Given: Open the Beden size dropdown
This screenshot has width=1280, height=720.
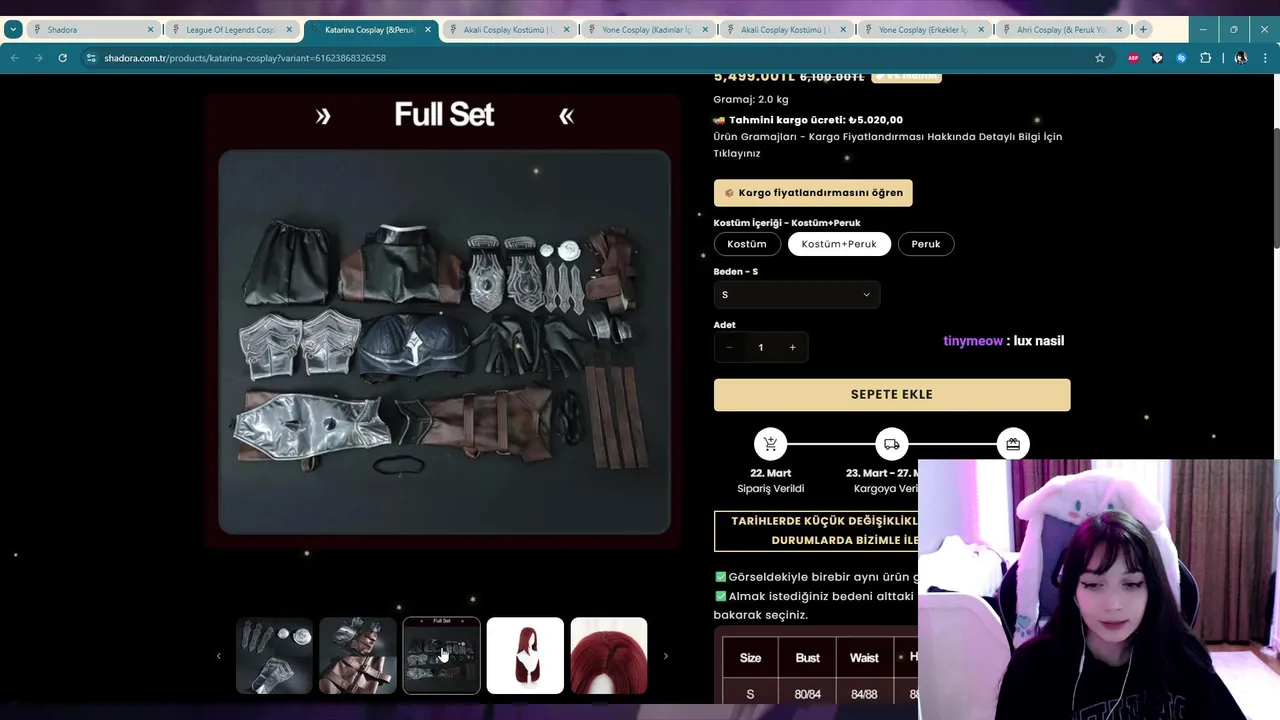Looking at the screenshot, I should click(x=796, y=294).
